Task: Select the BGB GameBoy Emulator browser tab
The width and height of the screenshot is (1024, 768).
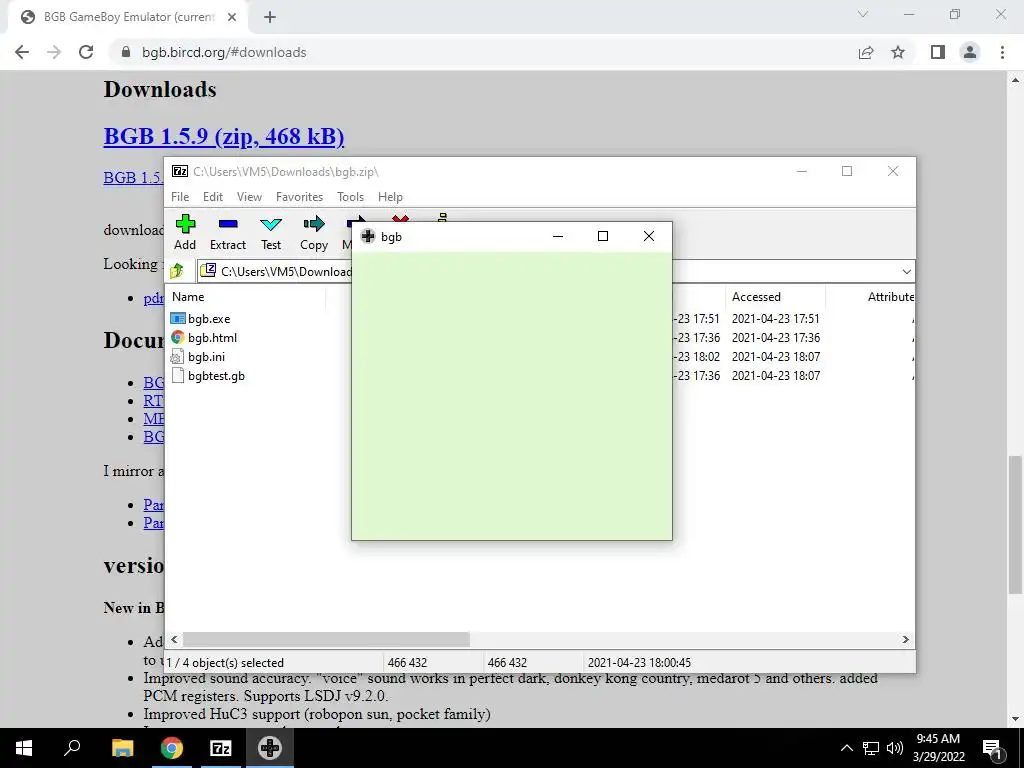Action: 128,17
